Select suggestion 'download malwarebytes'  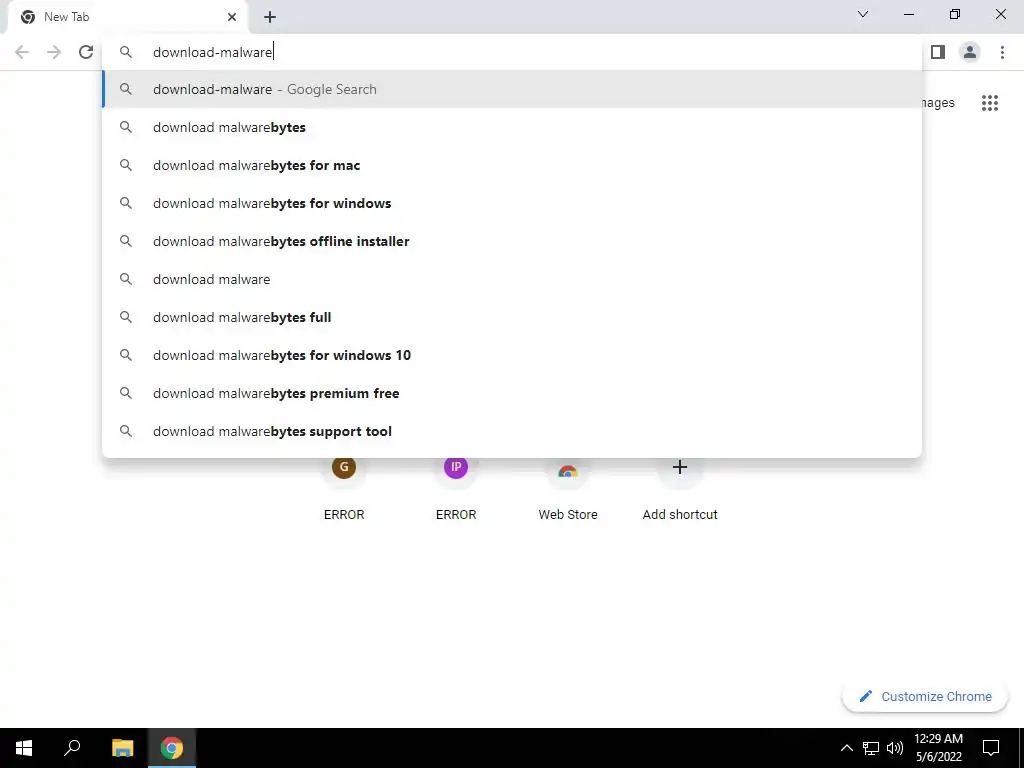(512, 127)
